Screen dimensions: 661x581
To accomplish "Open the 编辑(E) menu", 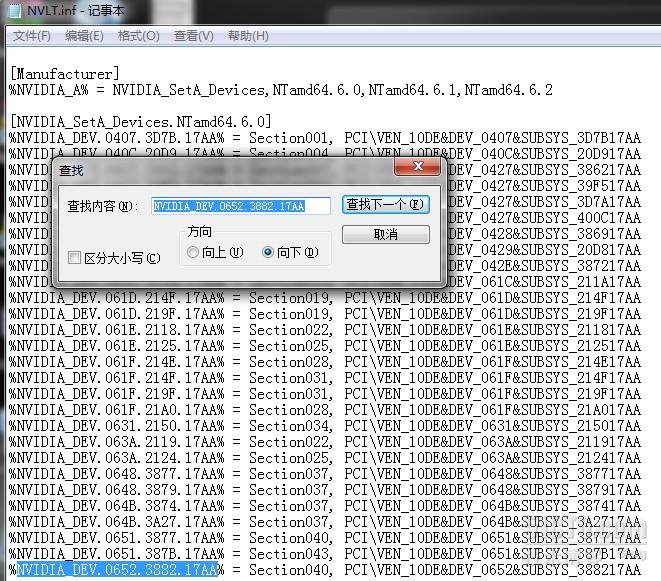I will [84, 36].
